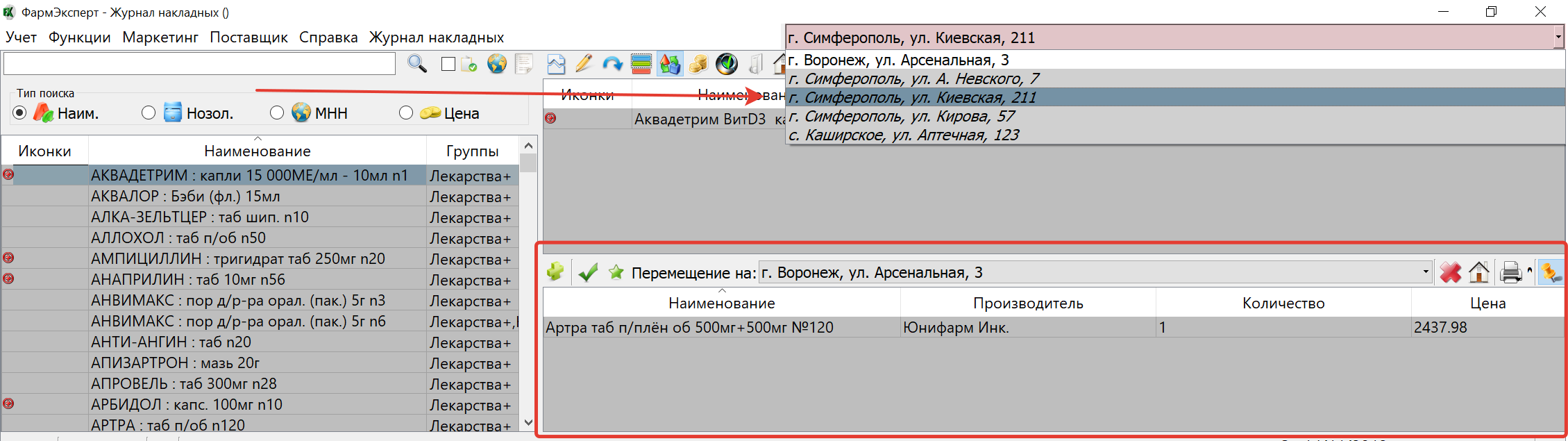This screenshot has width=1568, height=441.
Task: Toggle the empty checkbox next to the search icon
Action: point(448,64)
